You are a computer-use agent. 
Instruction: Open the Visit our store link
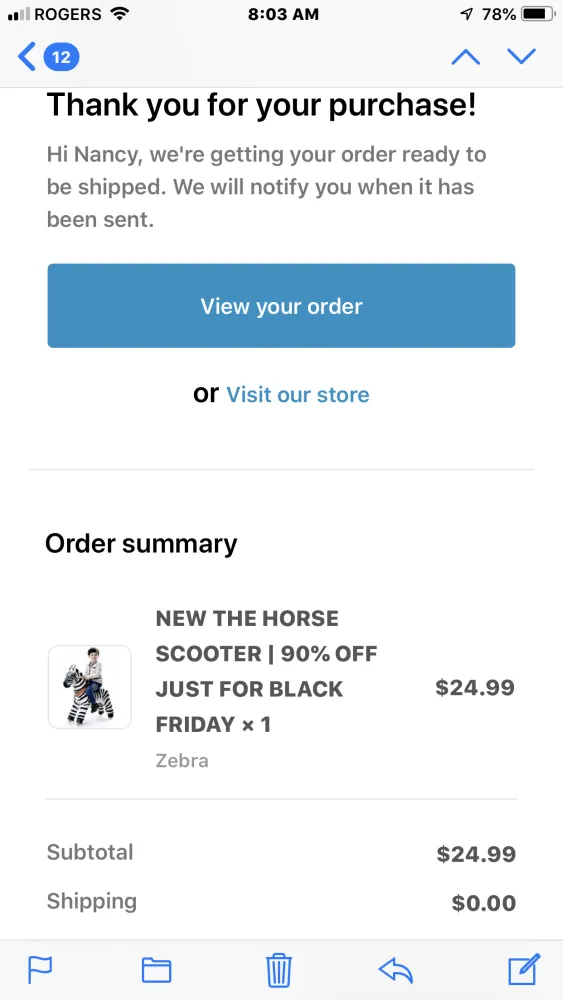298,395
